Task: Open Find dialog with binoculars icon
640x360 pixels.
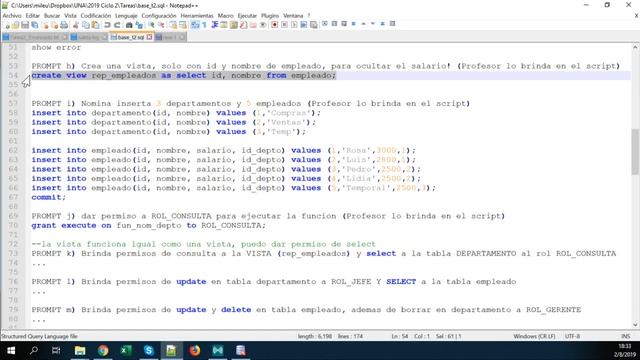Action: coord(129,25)
